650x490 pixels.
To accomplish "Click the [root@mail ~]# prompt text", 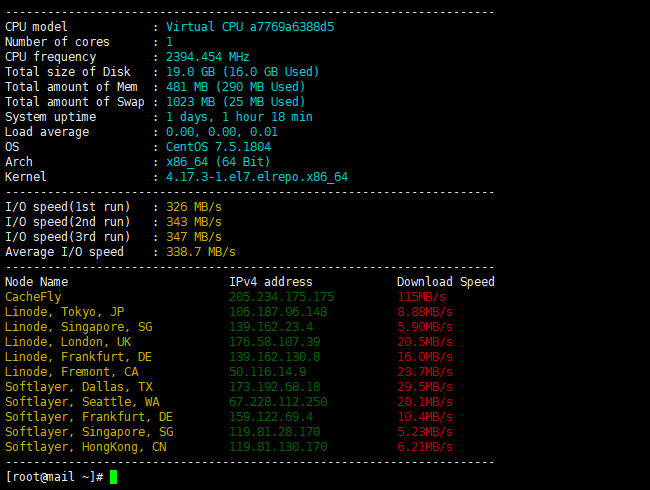I will pos(54,477).
